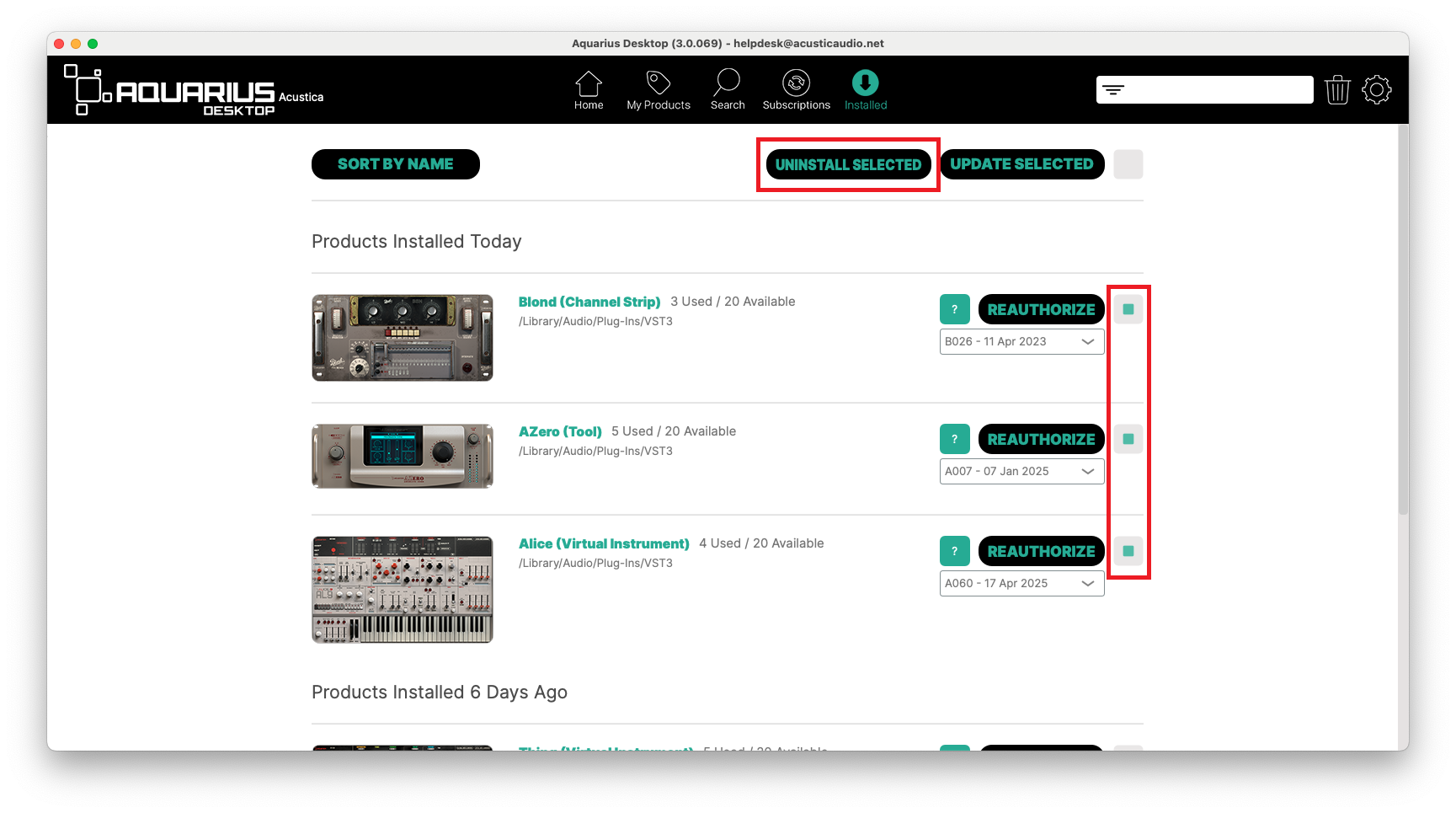The width and height of the screenshot is (1456, 813).
Task: Click the Blond channel strip thumbnail
Action: 403,338
